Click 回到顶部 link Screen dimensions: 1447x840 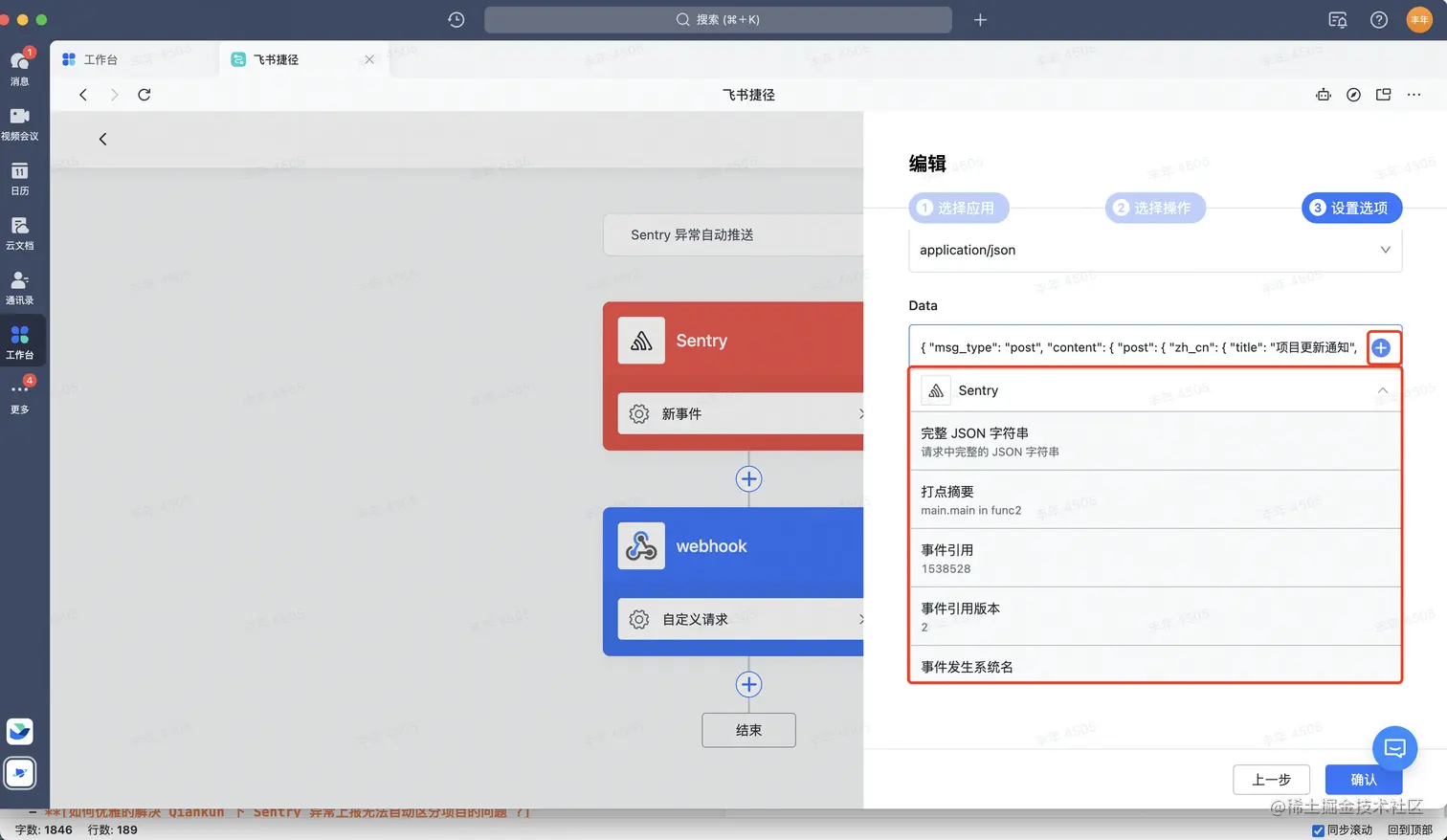[x=1410, y=830]
